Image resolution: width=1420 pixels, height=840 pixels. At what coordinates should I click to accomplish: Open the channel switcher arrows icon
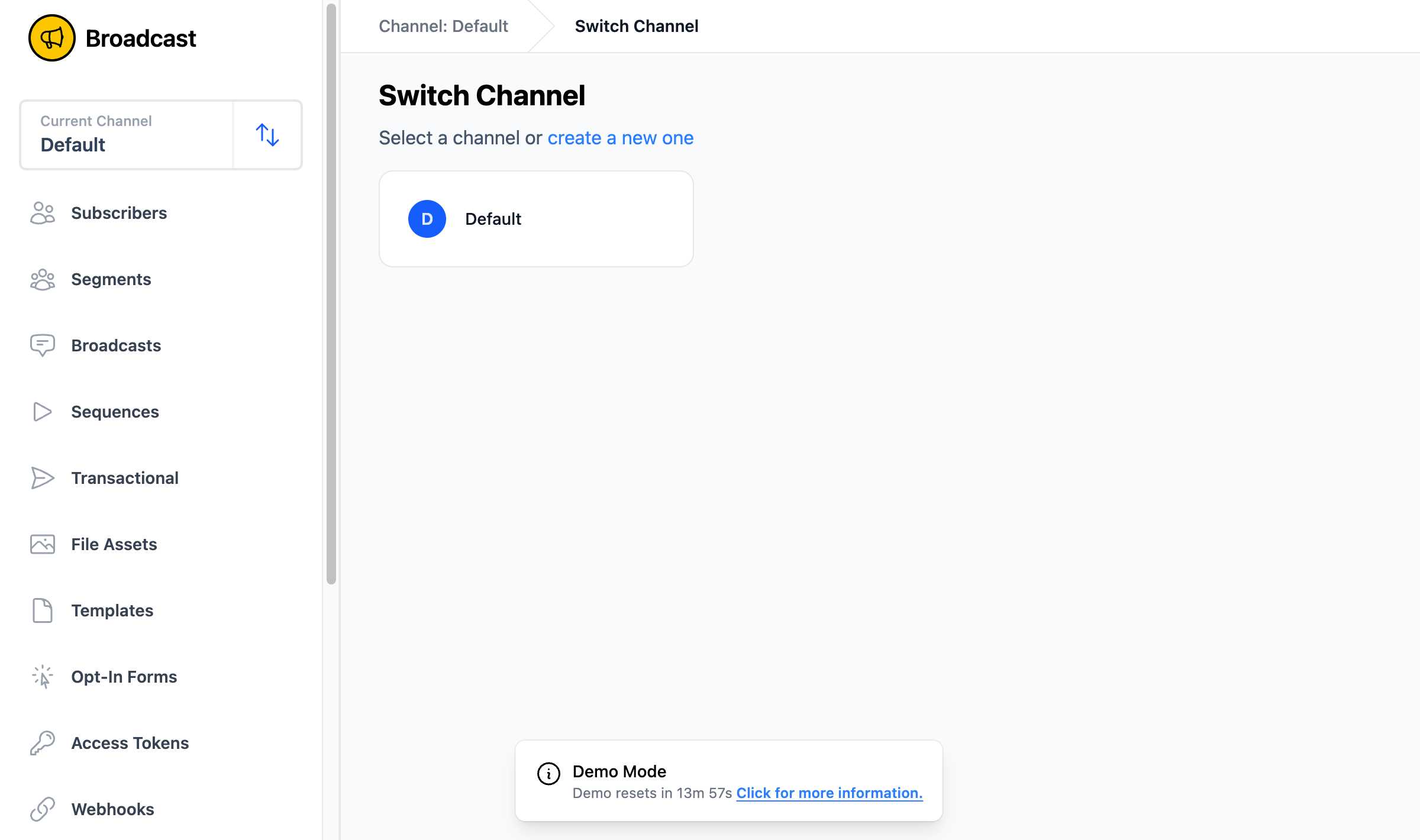coord(267,135)
